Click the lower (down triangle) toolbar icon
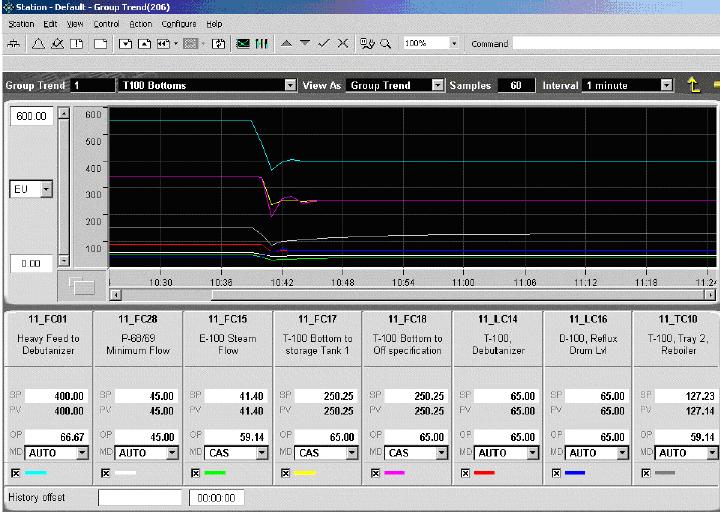This screenshot has width=720, height=512. 304,44
